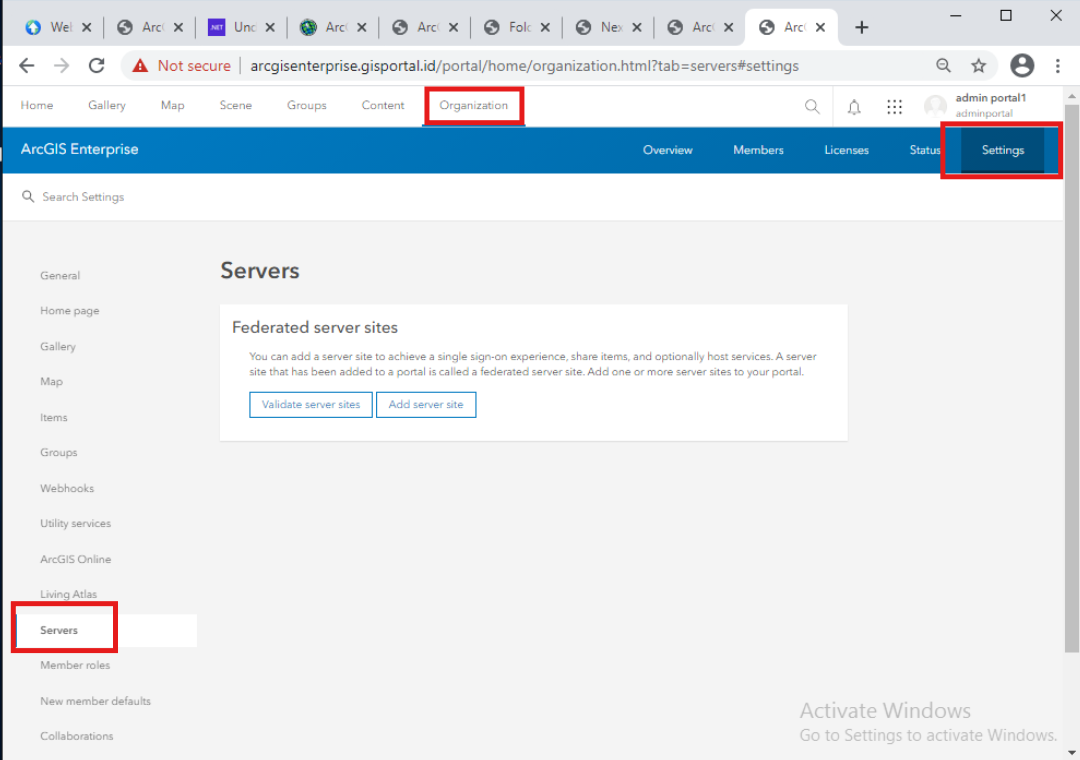Reload the page with refresh icon
Viewport: 1080px width, 760px height.
(x=96, y=65)
